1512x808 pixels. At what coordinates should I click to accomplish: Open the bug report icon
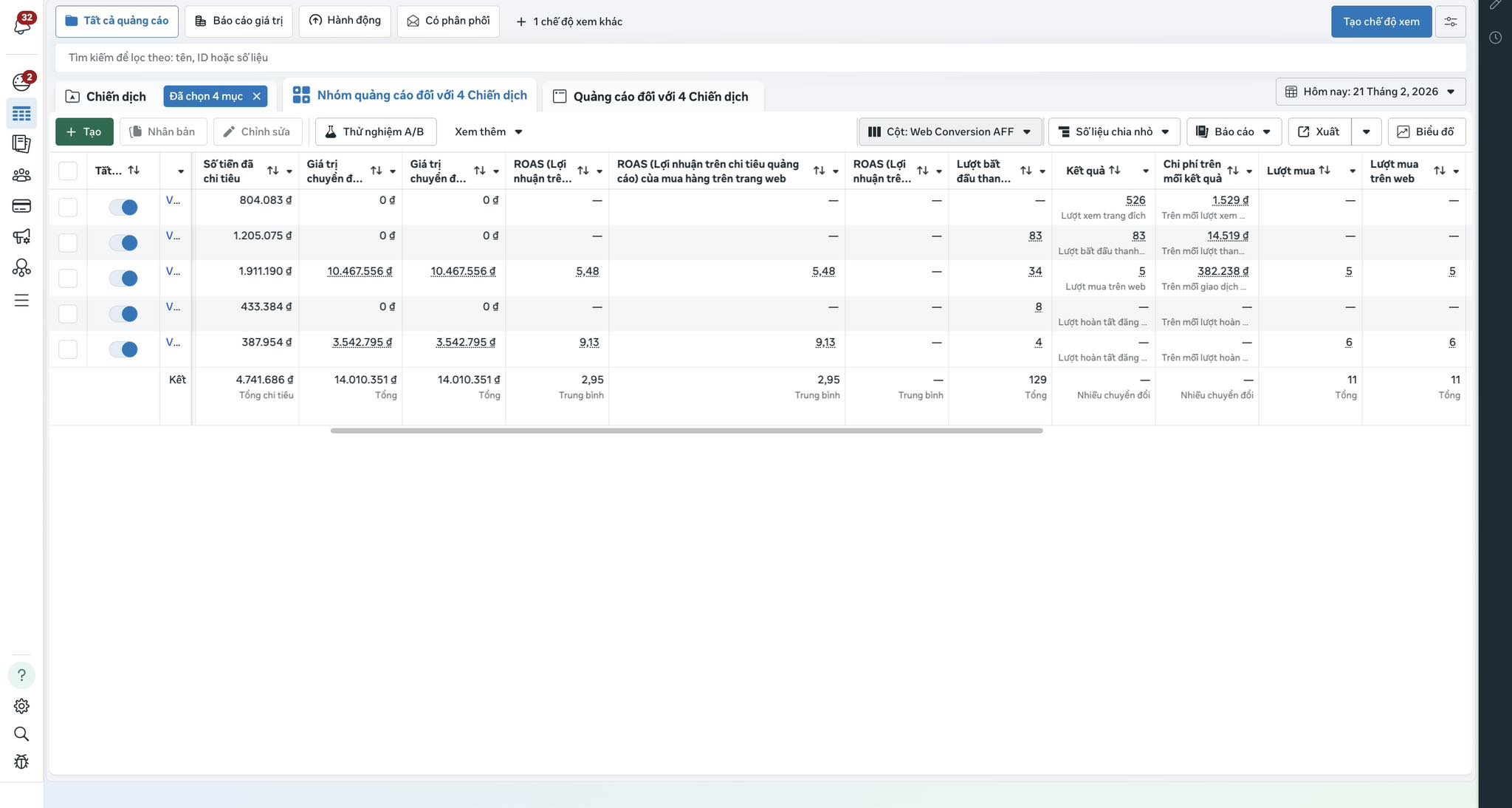(21, 761)
